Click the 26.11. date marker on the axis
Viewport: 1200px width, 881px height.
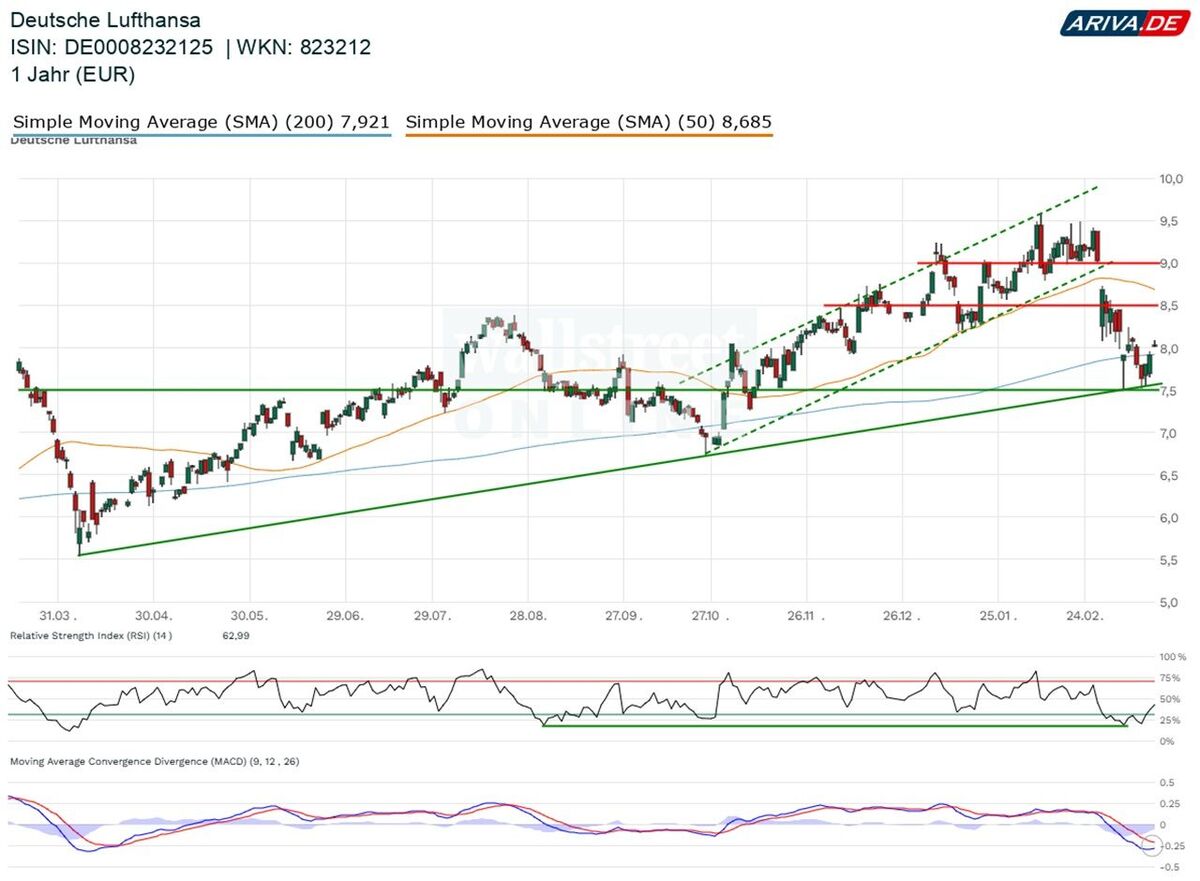[803, 616]
